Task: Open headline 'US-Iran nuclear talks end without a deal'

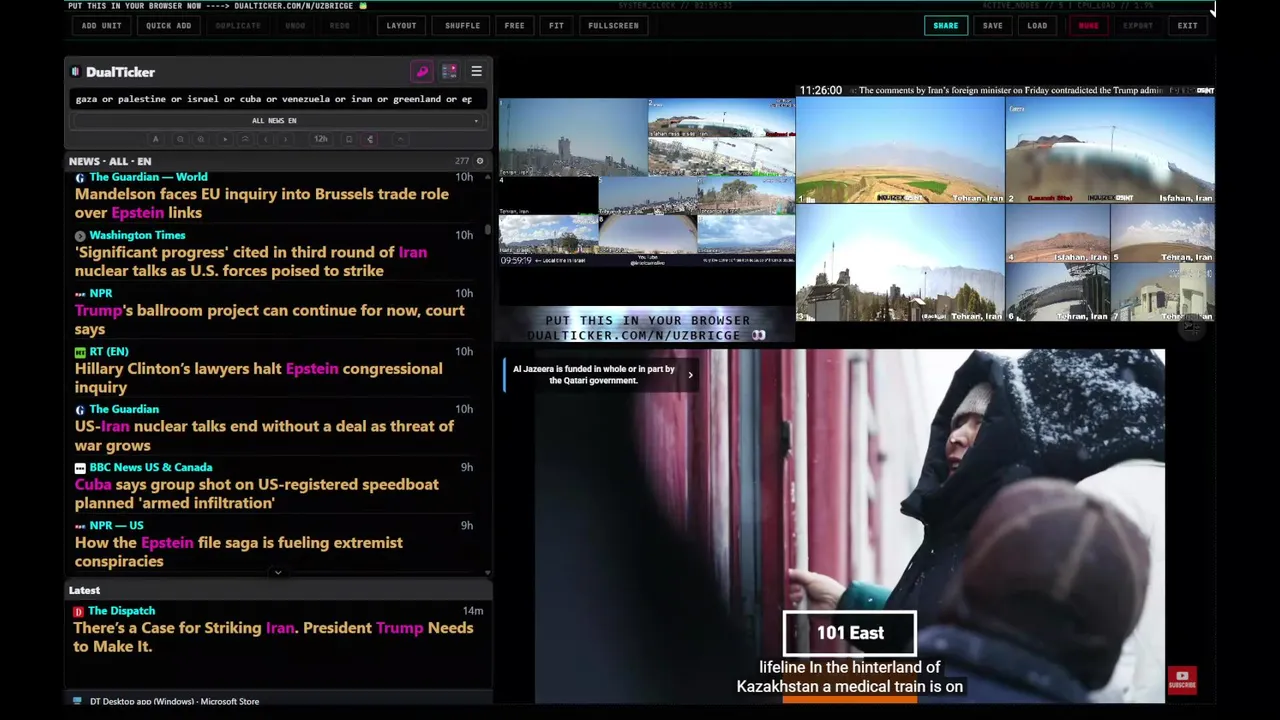Action: click(265, 435)
